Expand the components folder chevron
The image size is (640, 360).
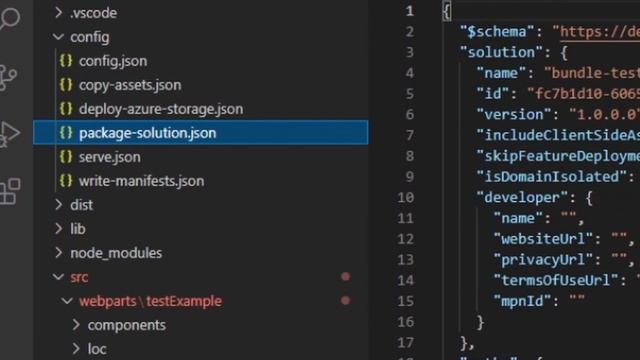76,325
